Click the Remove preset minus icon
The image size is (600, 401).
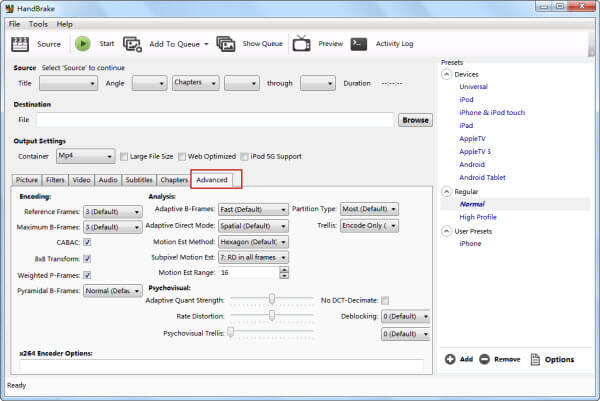pos(484,359)
